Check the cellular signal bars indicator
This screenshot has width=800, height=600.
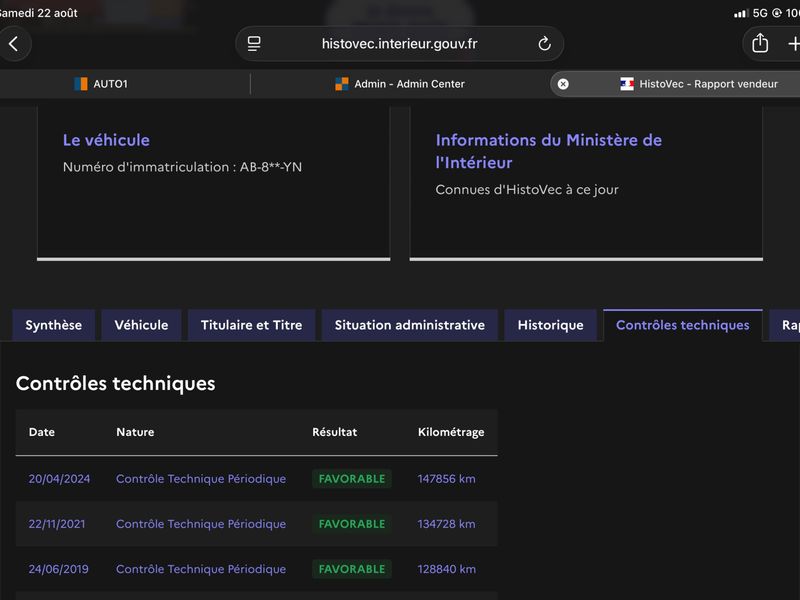click(x=741, y=13)
